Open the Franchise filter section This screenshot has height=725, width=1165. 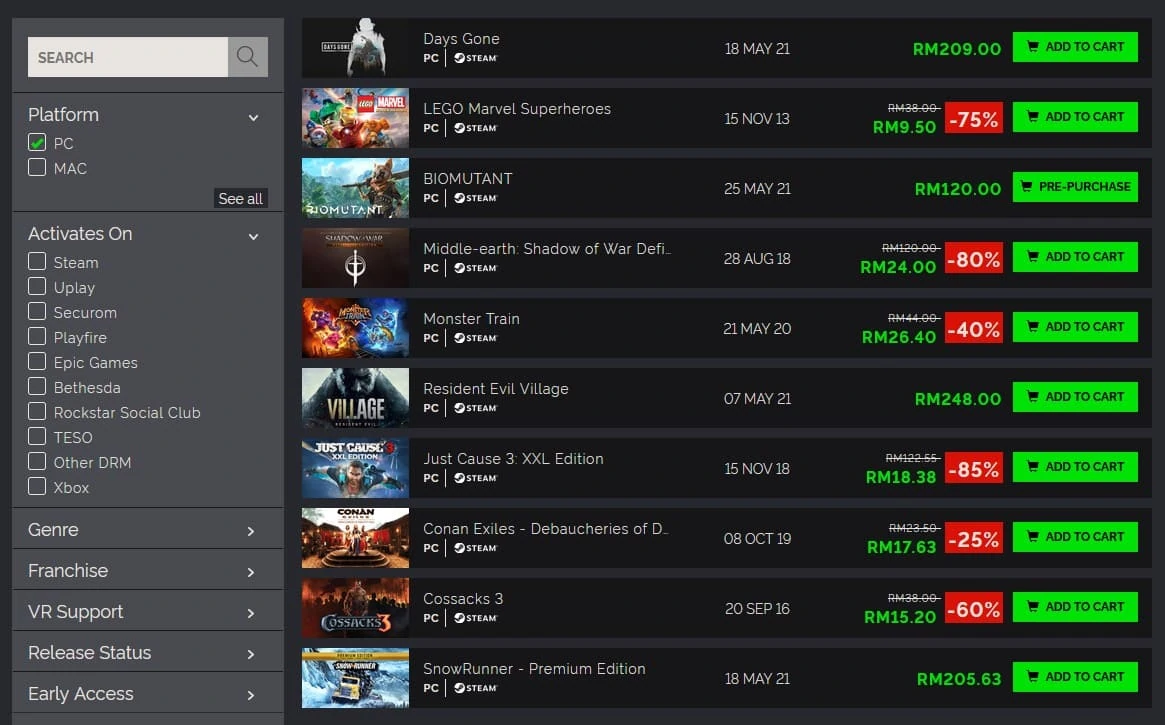coord(148,570)
